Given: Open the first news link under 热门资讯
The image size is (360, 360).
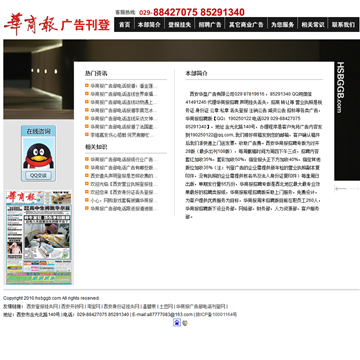Looking at the screenshot, I should pos(124,86).
